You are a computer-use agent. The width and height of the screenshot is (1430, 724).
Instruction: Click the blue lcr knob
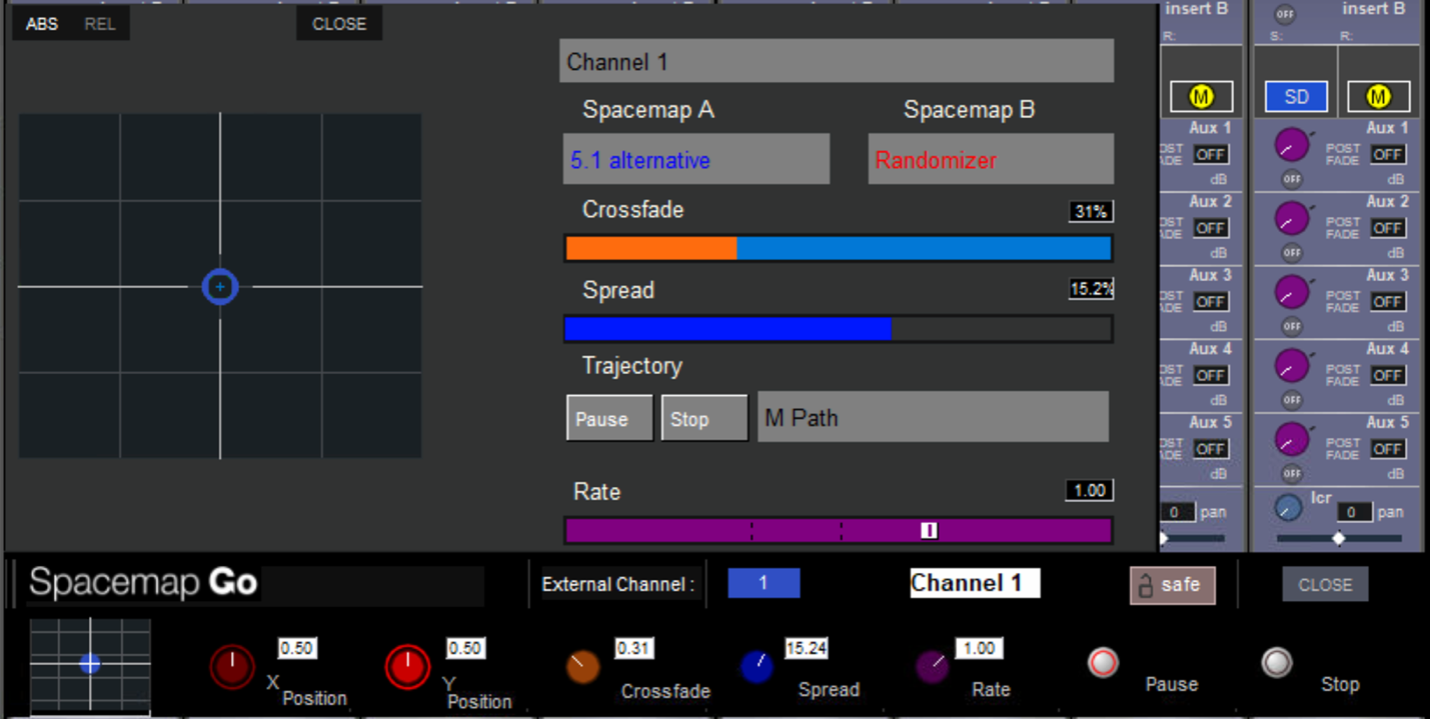(x=1289, y=508)
